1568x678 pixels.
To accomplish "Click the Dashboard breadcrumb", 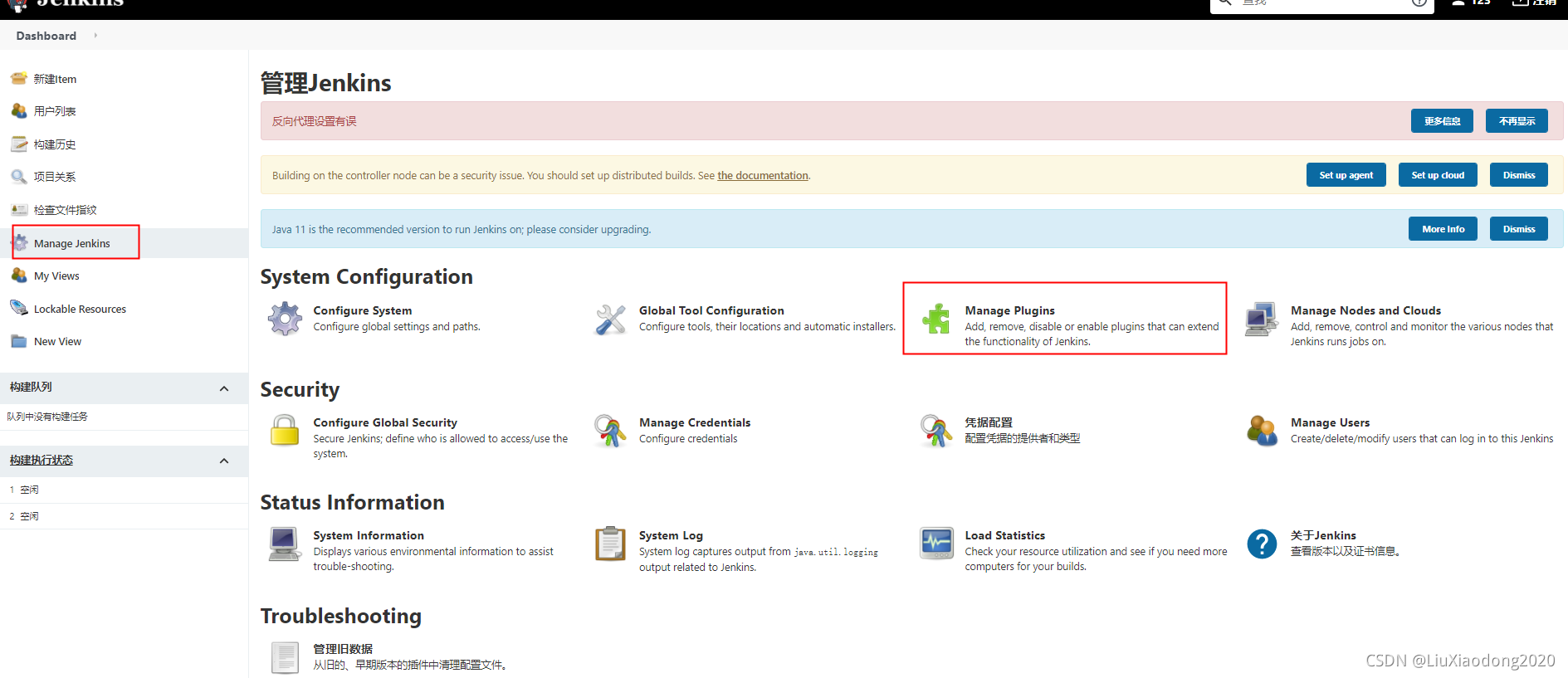I will (x=46, y=36).
